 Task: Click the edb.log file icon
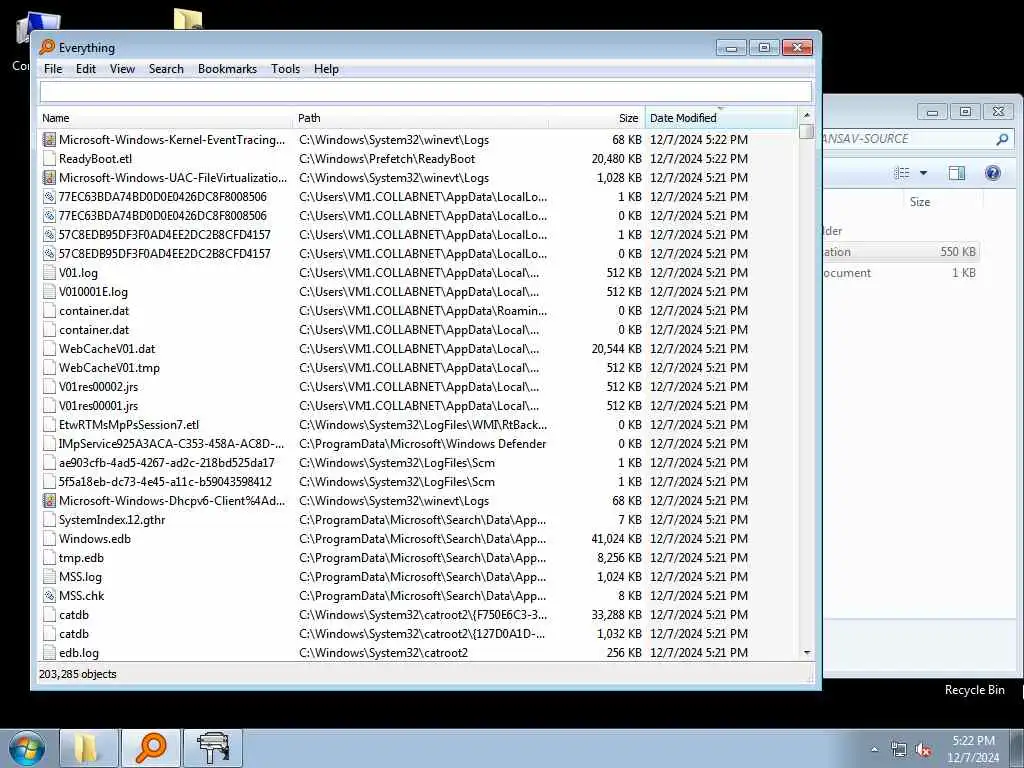[x=49, y=652]
